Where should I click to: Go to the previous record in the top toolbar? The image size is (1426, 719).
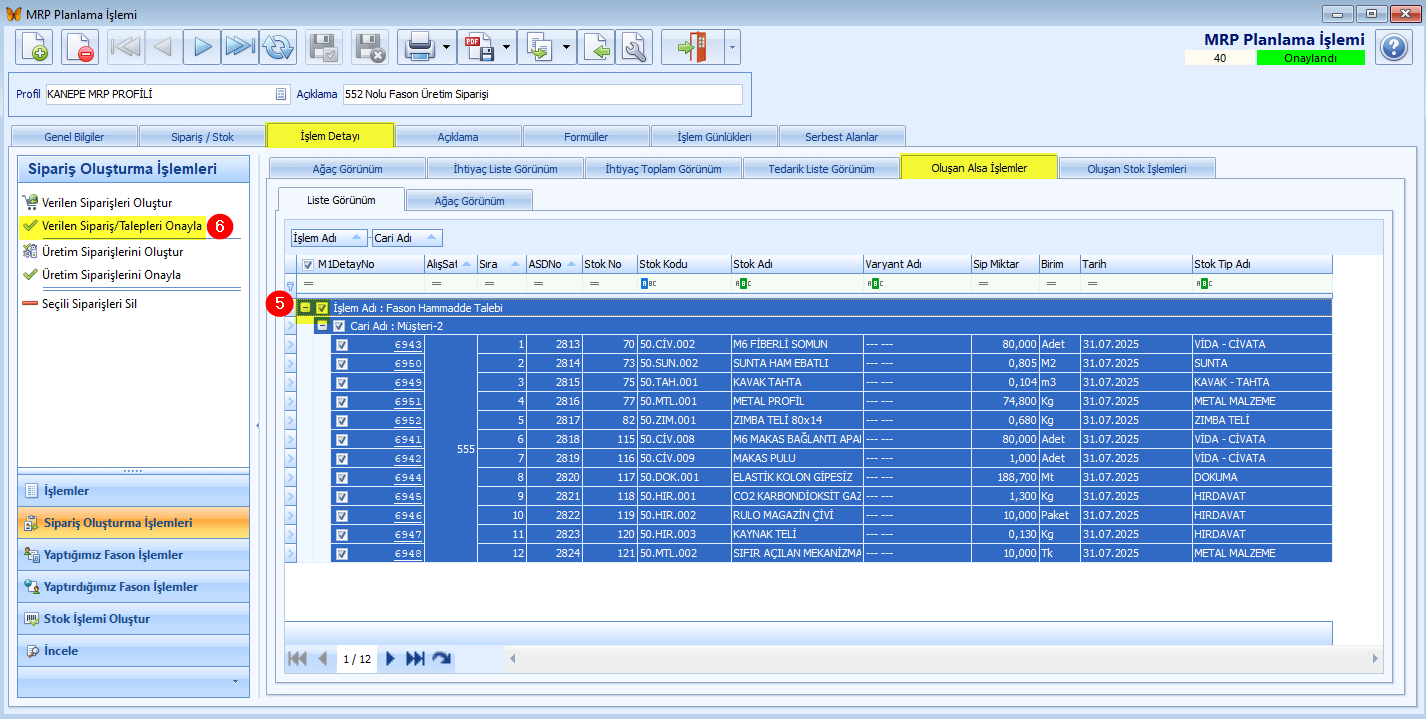click(165, 47)
